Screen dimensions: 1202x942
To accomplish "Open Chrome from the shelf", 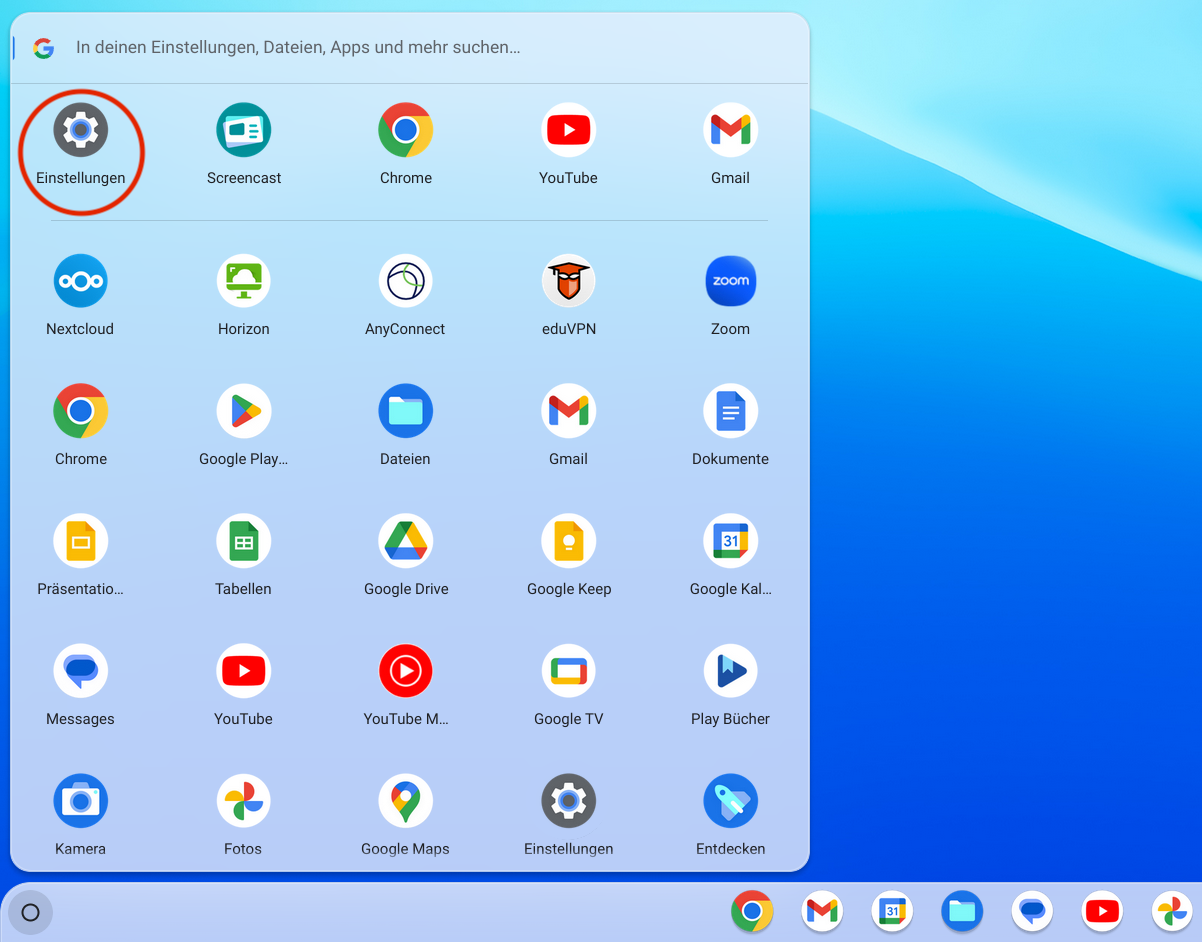I will point(752,911).
